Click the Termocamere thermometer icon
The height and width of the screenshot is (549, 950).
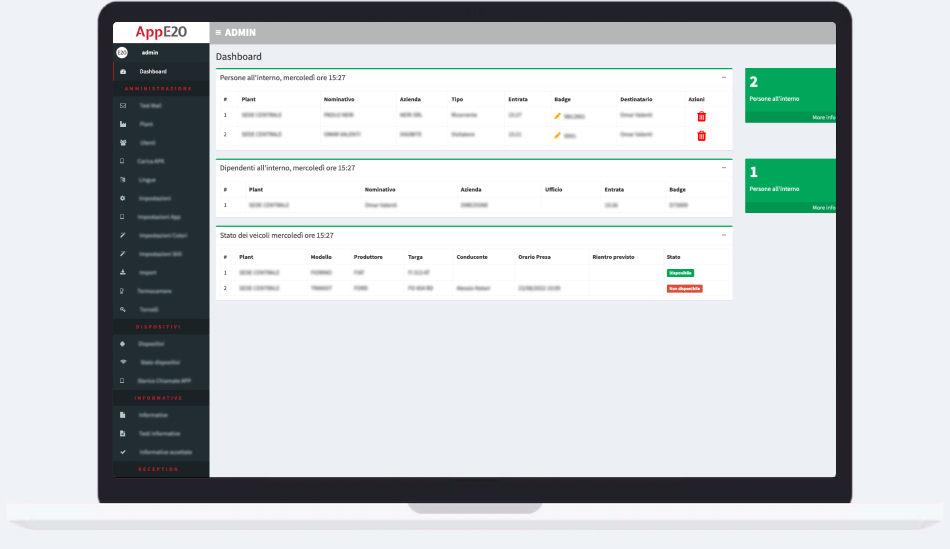point(122,291)
